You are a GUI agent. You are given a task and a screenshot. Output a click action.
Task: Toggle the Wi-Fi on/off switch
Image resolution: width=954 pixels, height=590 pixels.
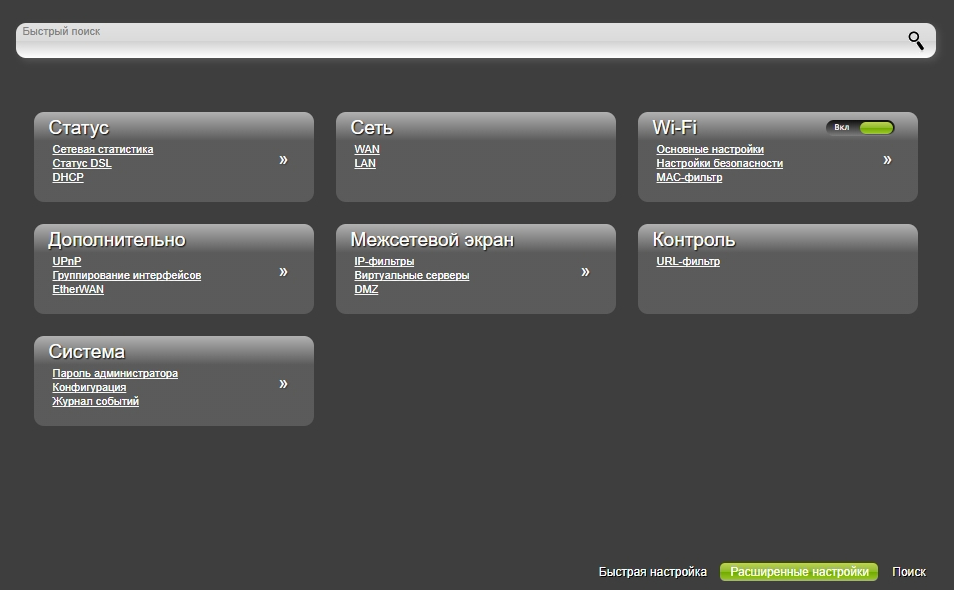pyautogui.click(x=860, y=128)
